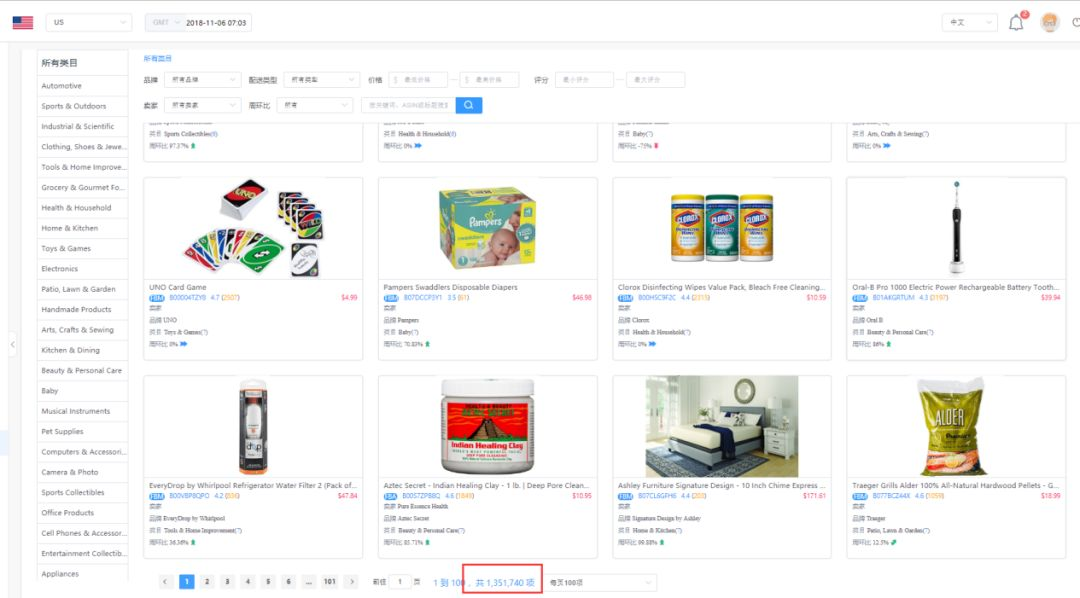The width and height of the screenshot is (1080, 598).
Task: Open the UNO Card Game title
Action: pyautogui.click(x=178, y=287)
